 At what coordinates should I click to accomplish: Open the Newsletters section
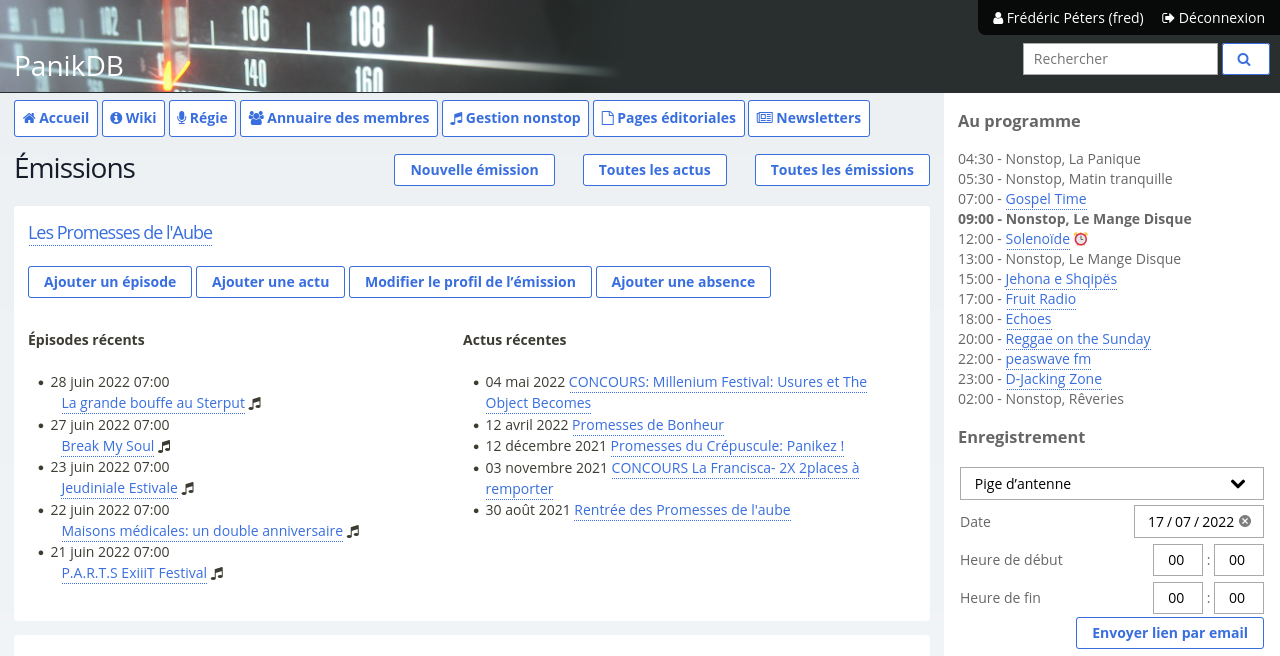809,118
